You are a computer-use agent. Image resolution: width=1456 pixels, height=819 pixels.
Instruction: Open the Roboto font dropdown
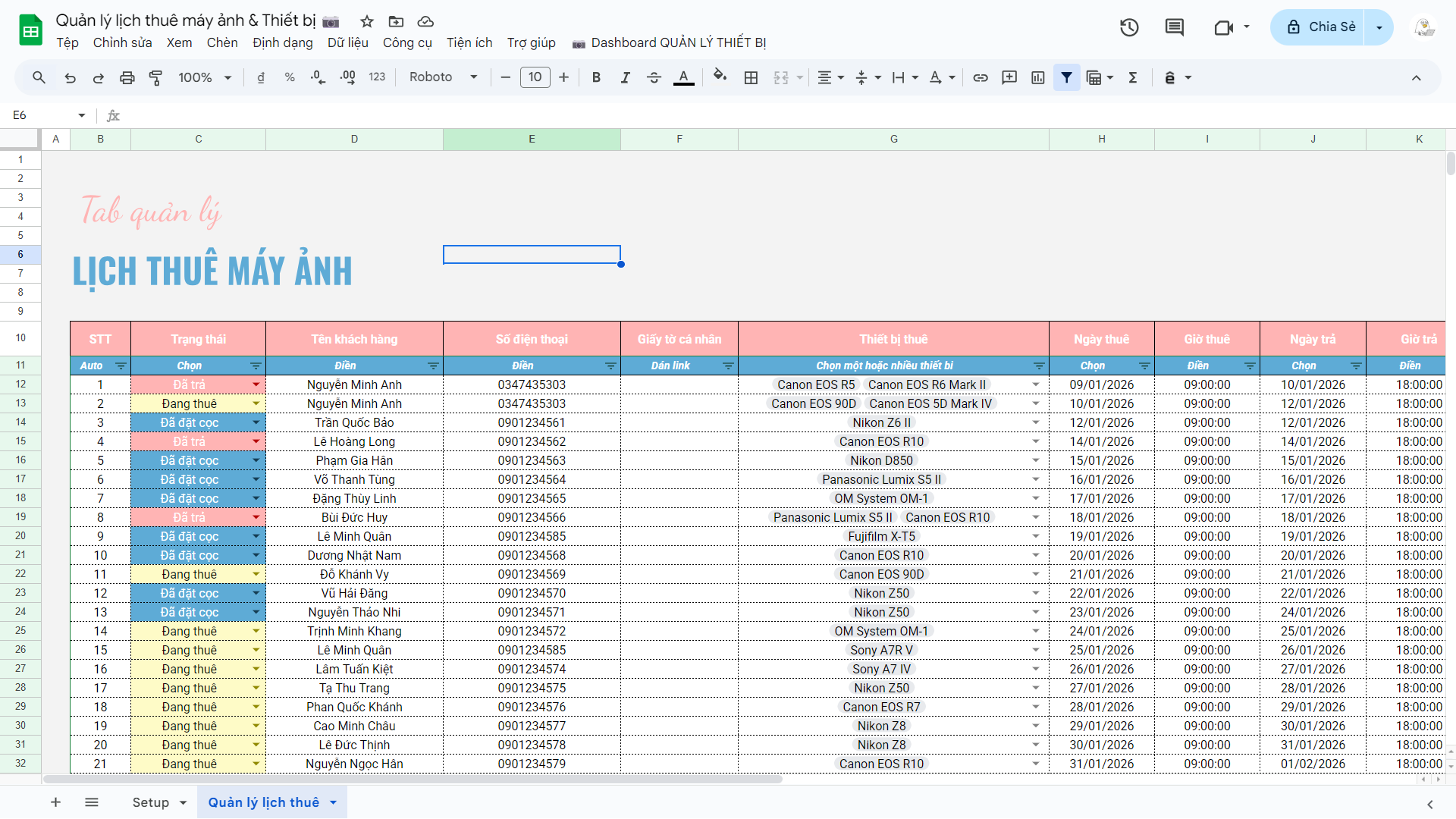pos(443,77)
